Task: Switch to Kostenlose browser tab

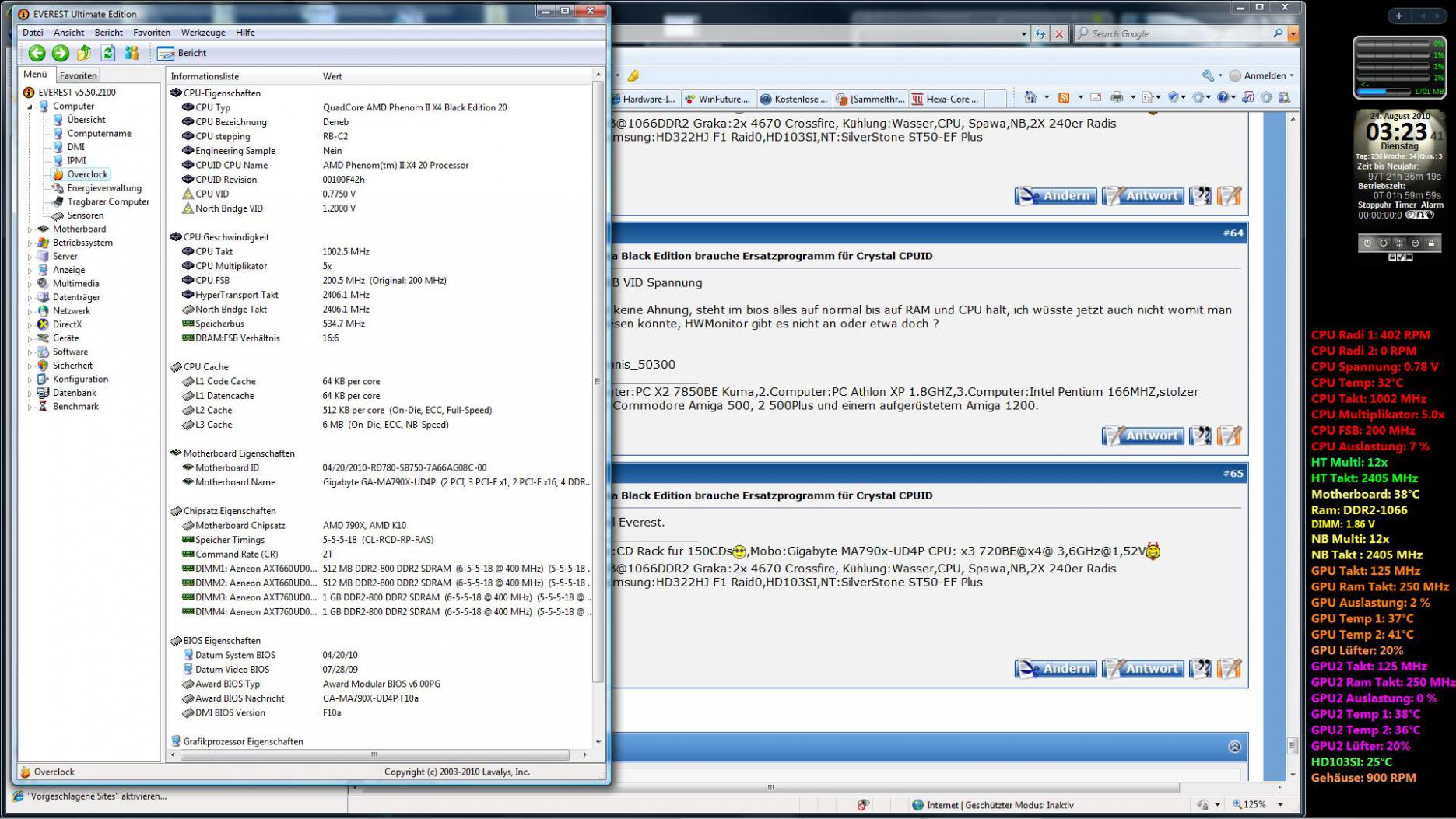Action: tap(794, 99)
